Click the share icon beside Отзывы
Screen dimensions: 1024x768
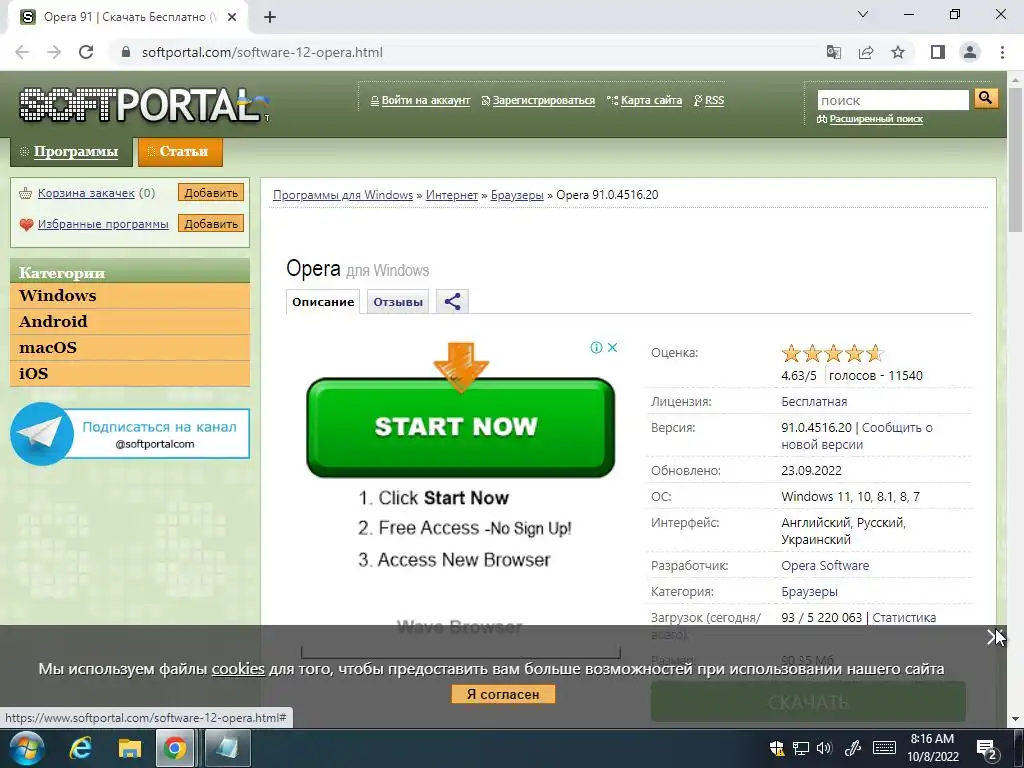[x=452, y=302]
